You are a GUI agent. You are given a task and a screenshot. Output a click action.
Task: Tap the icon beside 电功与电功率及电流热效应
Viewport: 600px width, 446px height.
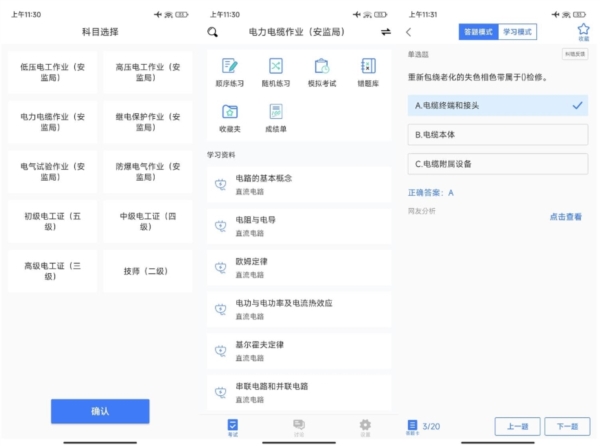coord(220,309)
